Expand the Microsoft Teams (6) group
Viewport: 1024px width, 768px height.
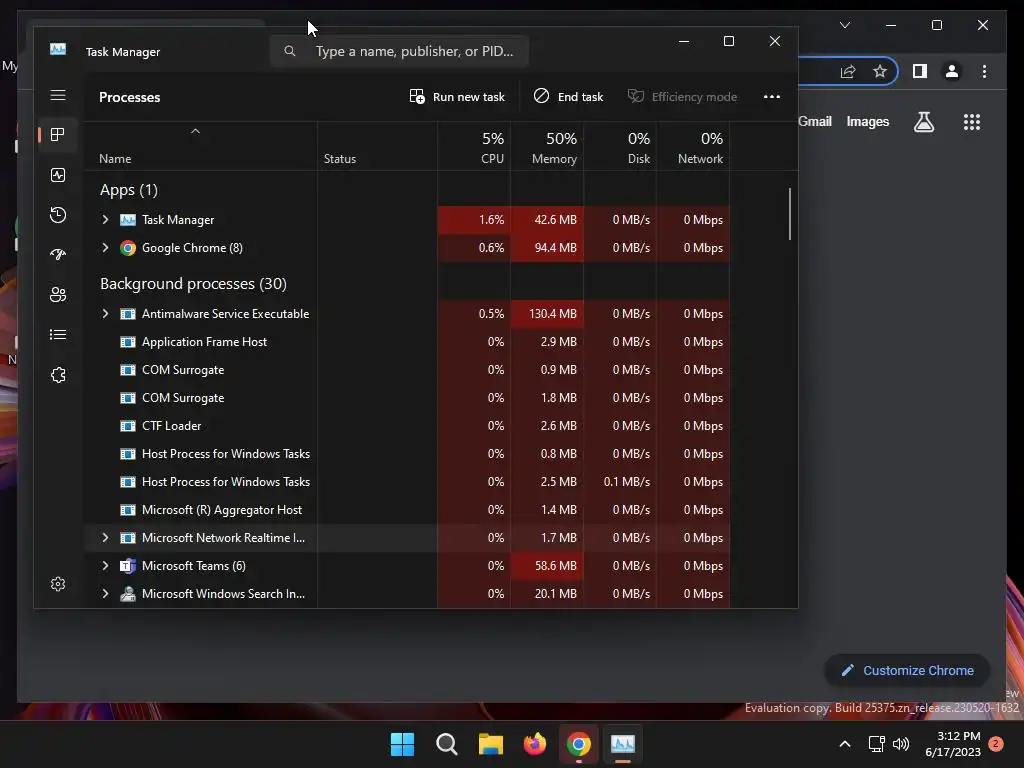coord(105,566)
